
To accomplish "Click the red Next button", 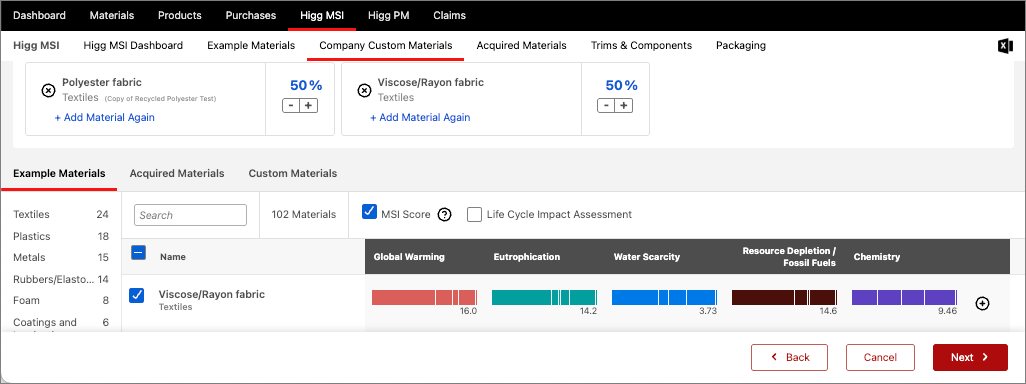I will point(970,357).
